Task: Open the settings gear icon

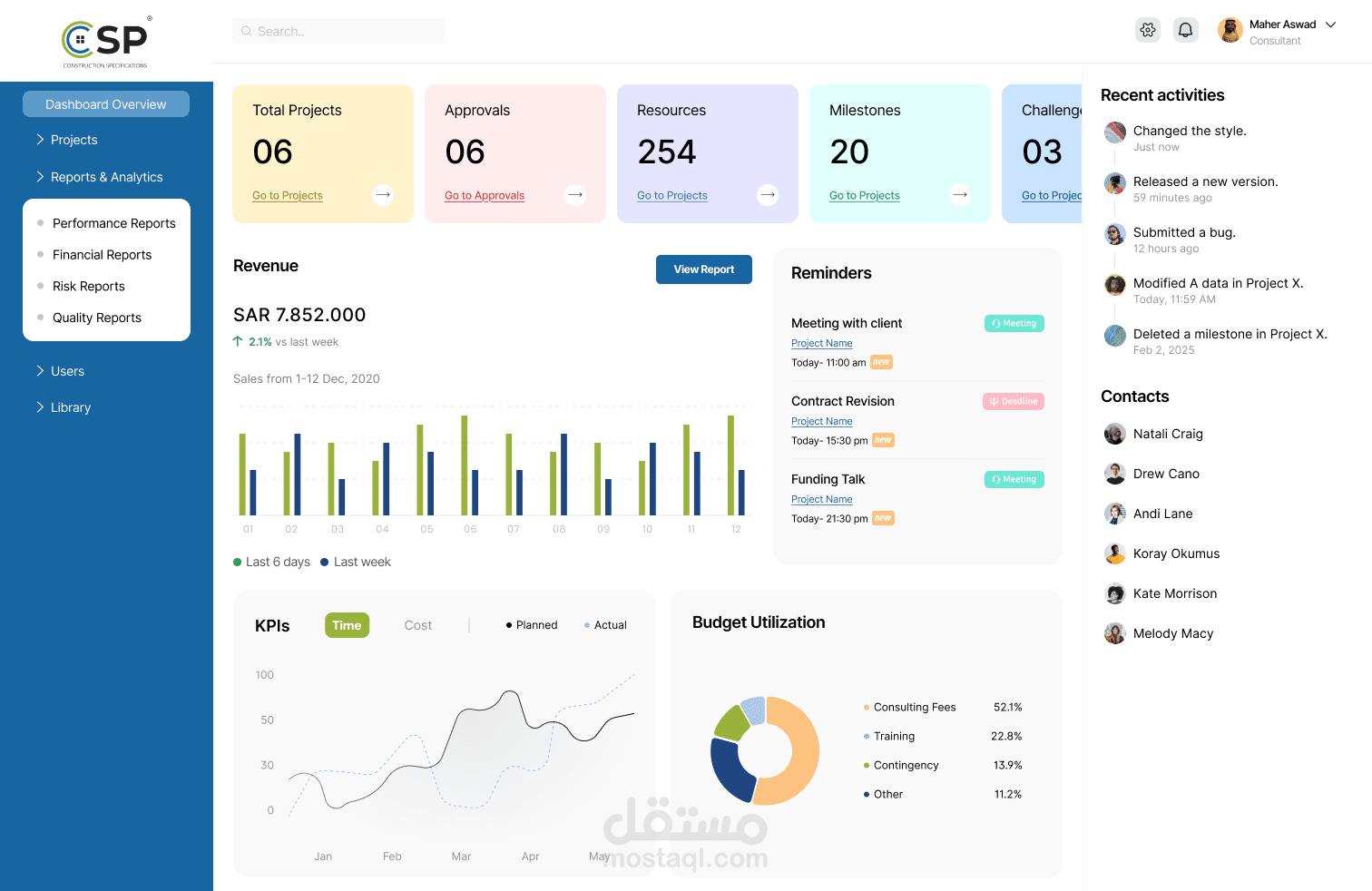Action: click(1148, 30)
